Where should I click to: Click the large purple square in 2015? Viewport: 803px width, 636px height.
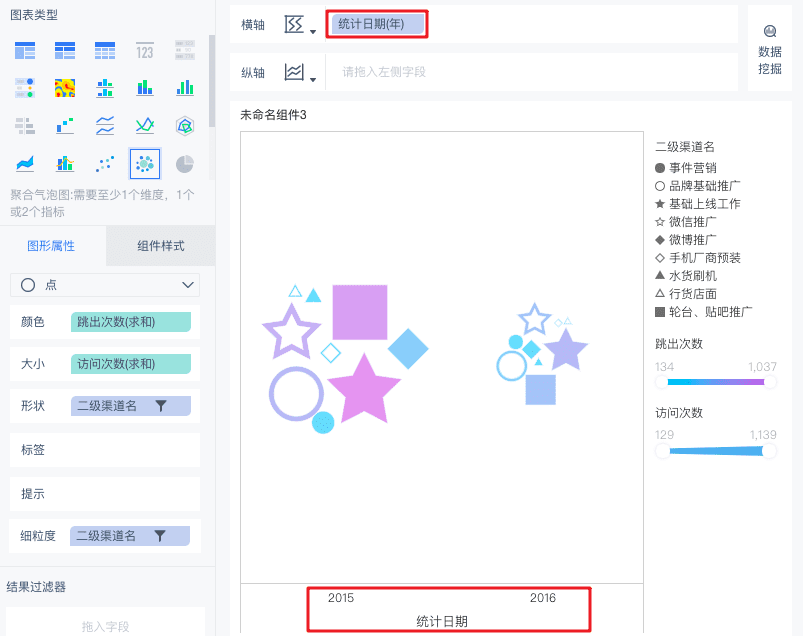360,312
